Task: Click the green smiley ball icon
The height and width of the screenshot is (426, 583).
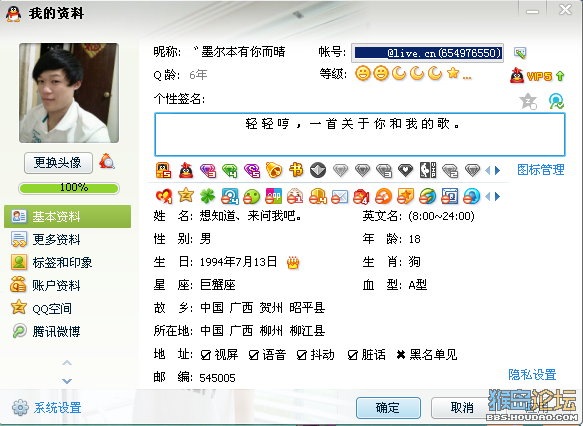Action: (252, 196)
